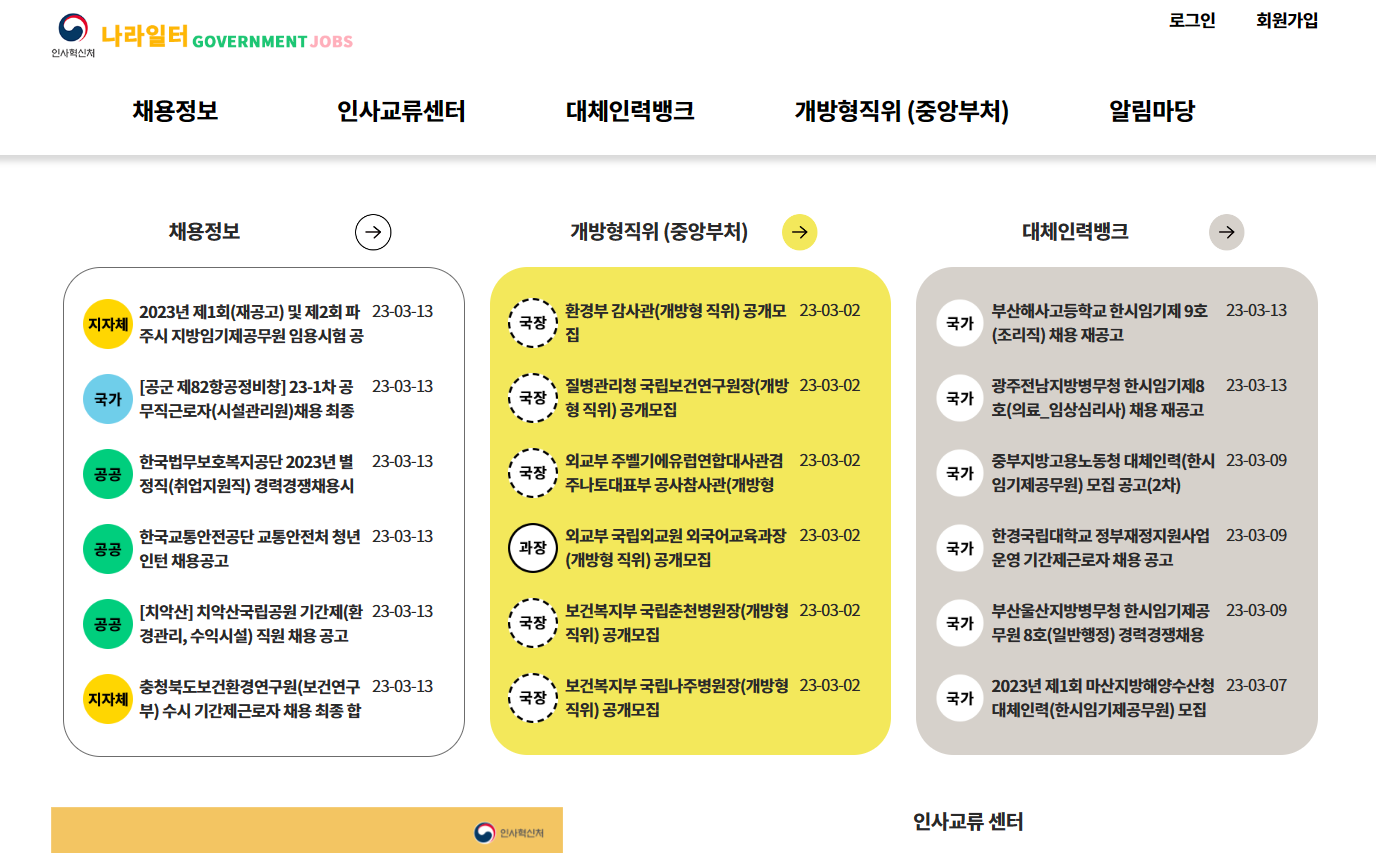
Task: Click the yellow 개방형직위 arrow icon
Action: pos(799,232)
